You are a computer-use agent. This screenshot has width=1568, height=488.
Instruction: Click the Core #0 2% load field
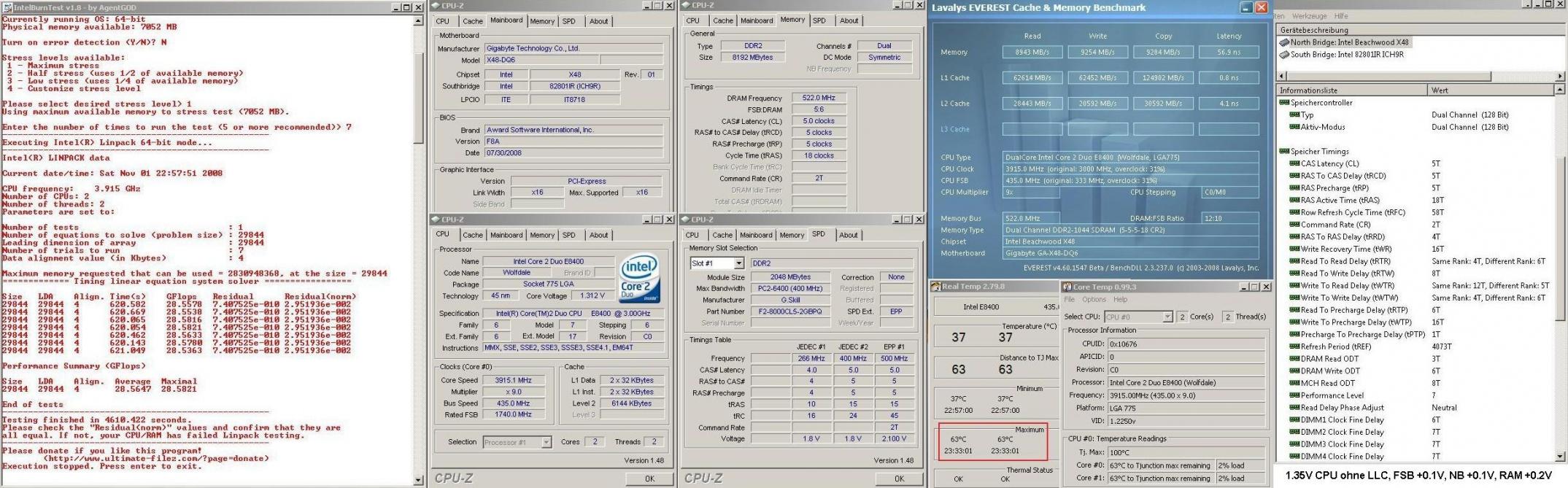pos(1240,465)
